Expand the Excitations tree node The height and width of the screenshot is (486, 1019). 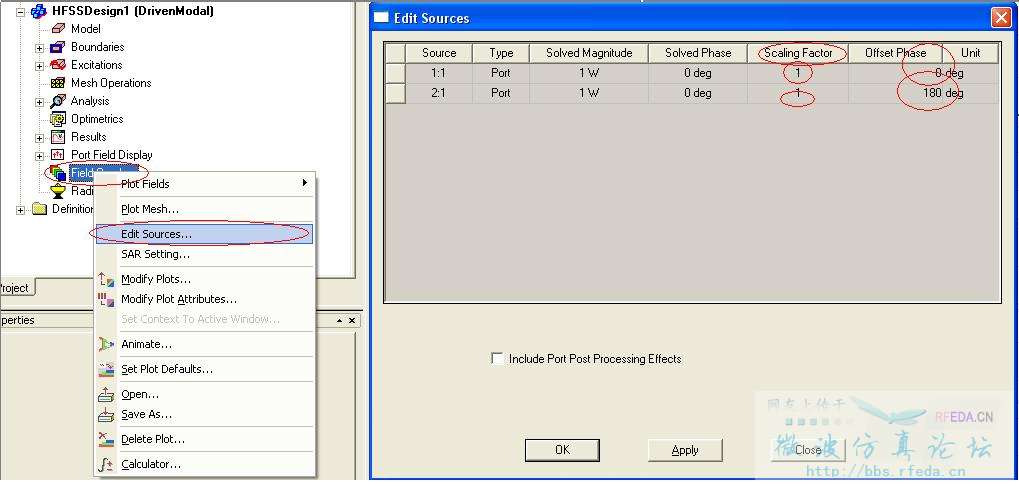[x=40, y=66]
